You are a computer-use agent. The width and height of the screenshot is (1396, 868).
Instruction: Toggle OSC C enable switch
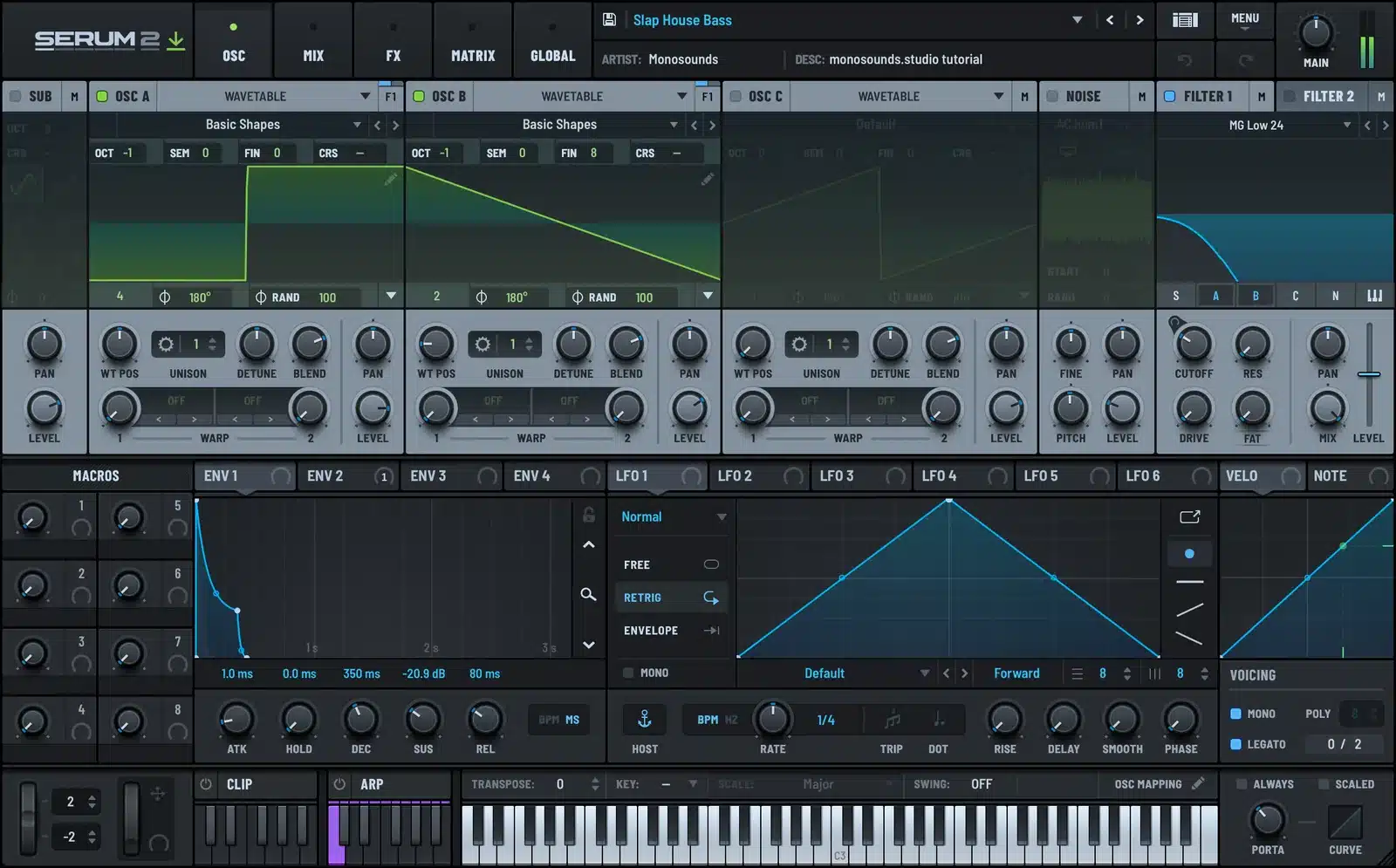(736, 96)
